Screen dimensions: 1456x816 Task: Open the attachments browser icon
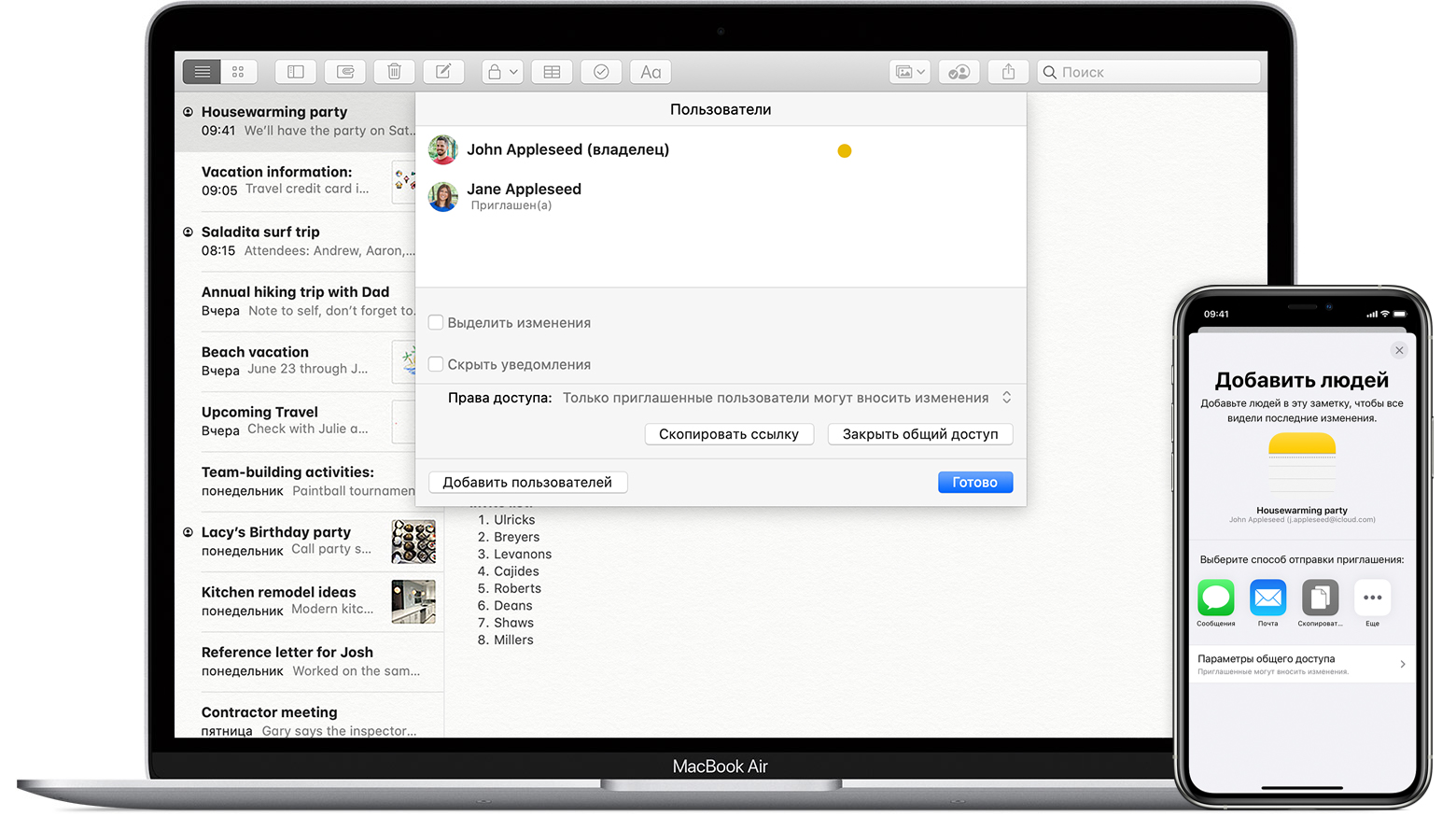[x=345, y=72]
